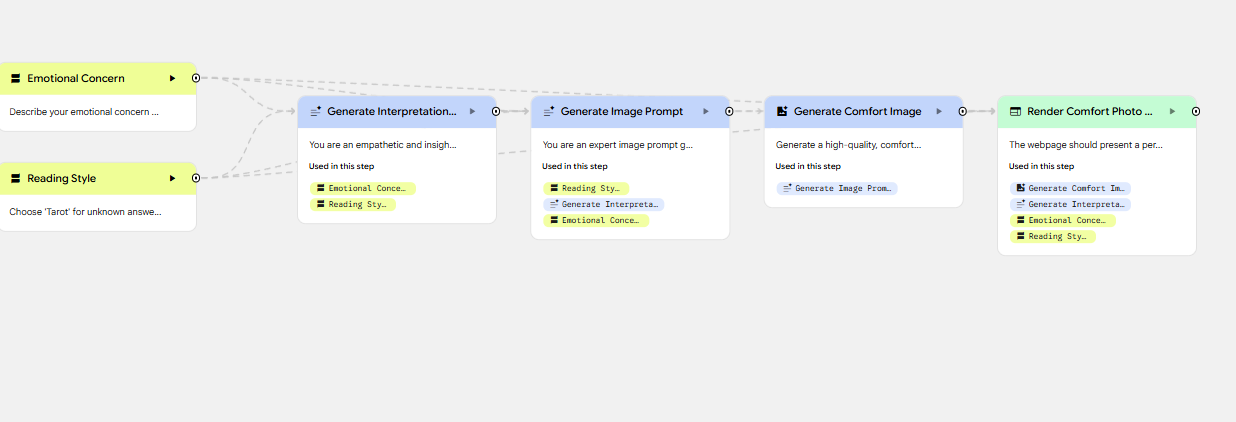The image size is (1236, 422).
Task: Click play arrow on Generate Interpretation node
Action: (472, 112)
